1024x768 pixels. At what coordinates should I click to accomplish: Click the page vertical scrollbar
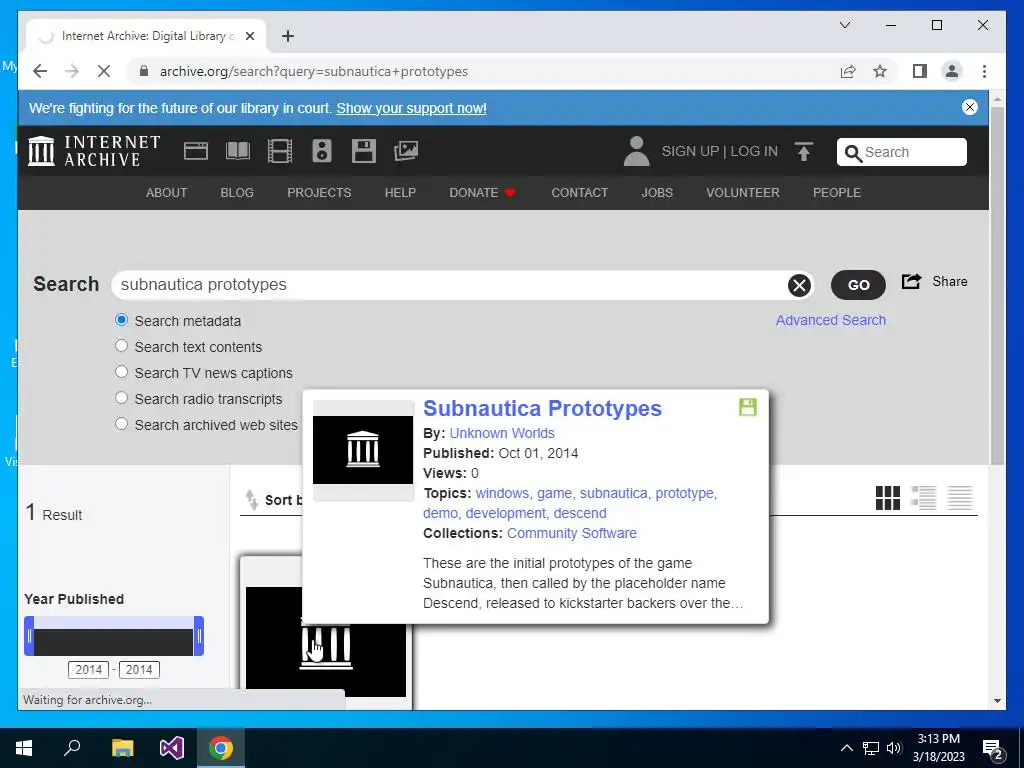point(997,285)
